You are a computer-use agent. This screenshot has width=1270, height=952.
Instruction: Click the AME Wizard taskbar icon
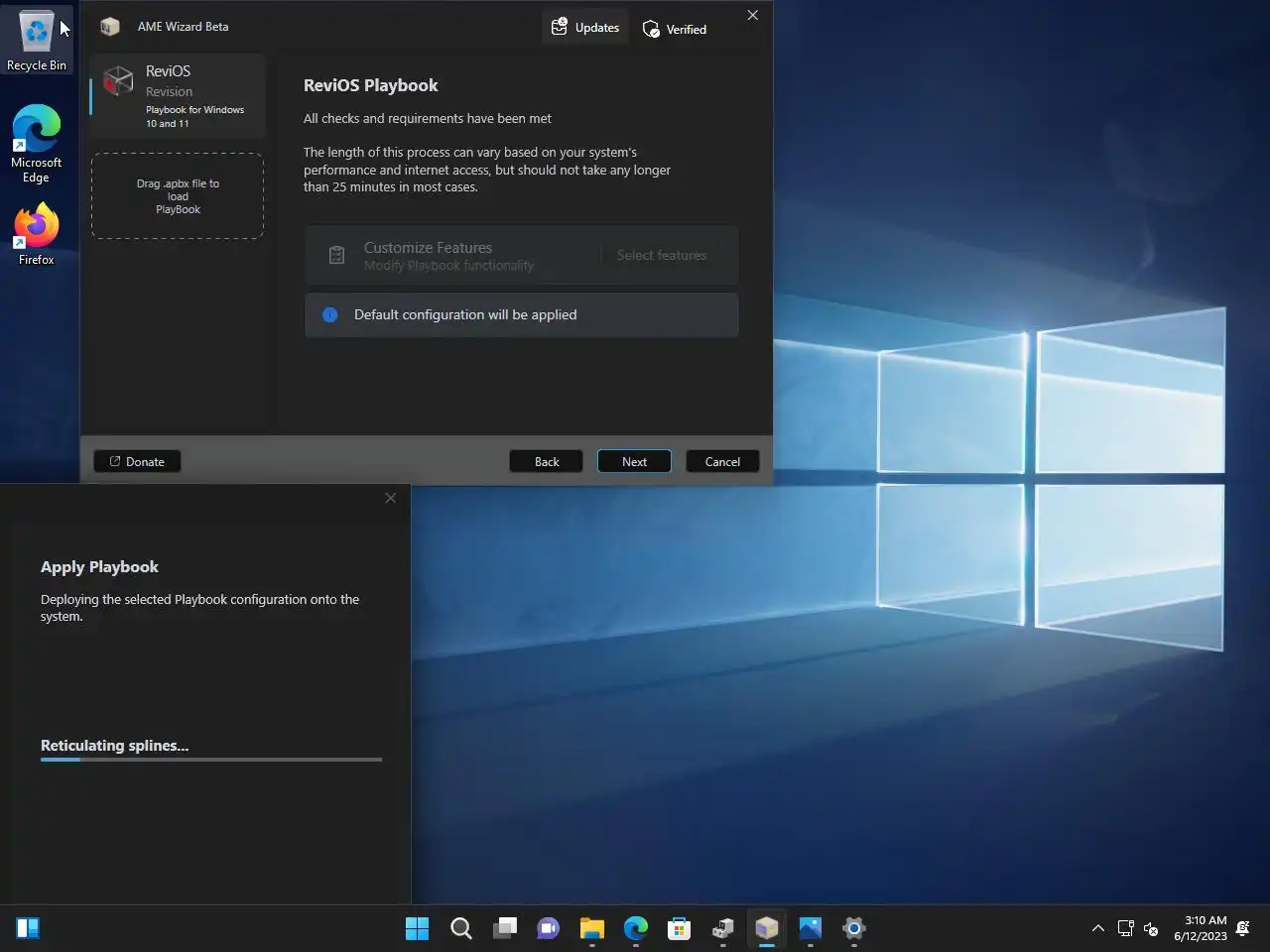coord(767,928)
